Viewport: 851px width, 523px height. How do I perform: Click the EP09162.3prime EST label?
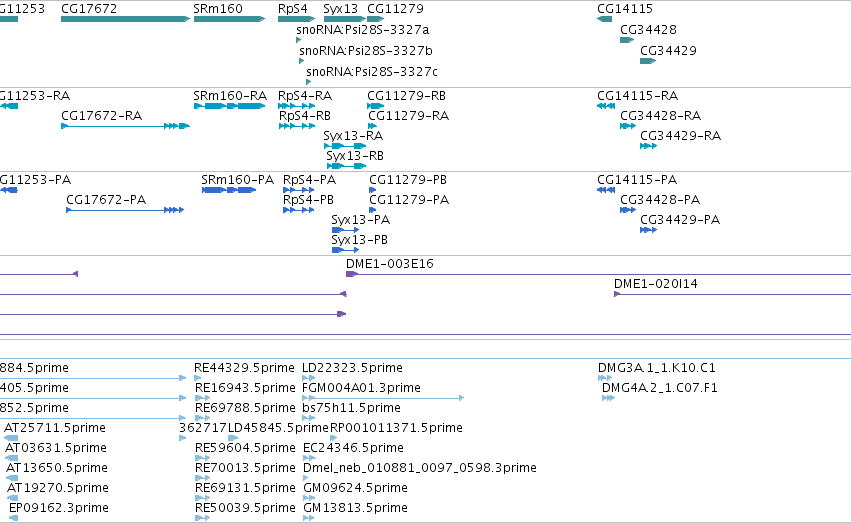(59, 508)
